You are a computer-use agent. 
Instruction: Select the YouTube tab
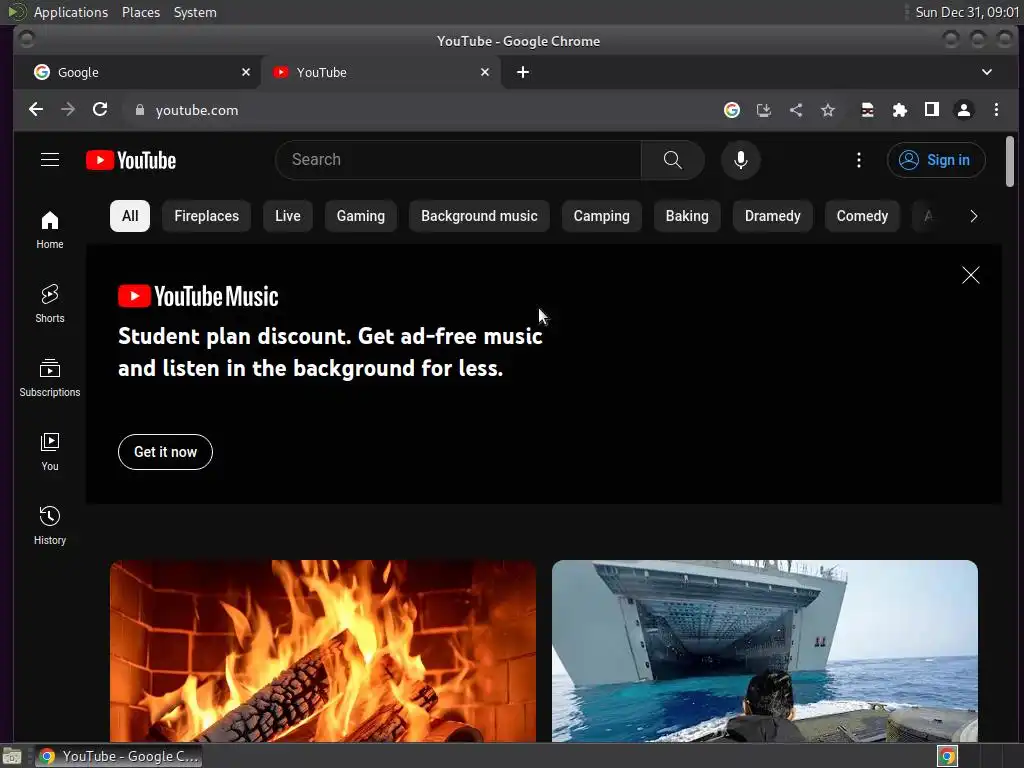[381, 72]
